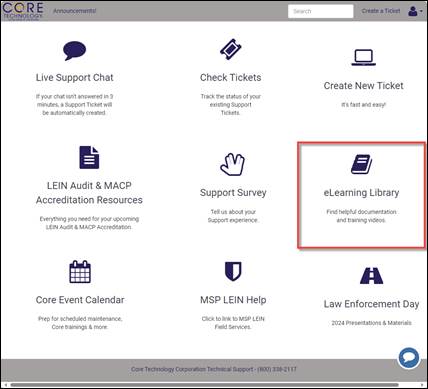Click 'Everything you need for your upcoming LEIN Audit' text

[x=89, y=223]
